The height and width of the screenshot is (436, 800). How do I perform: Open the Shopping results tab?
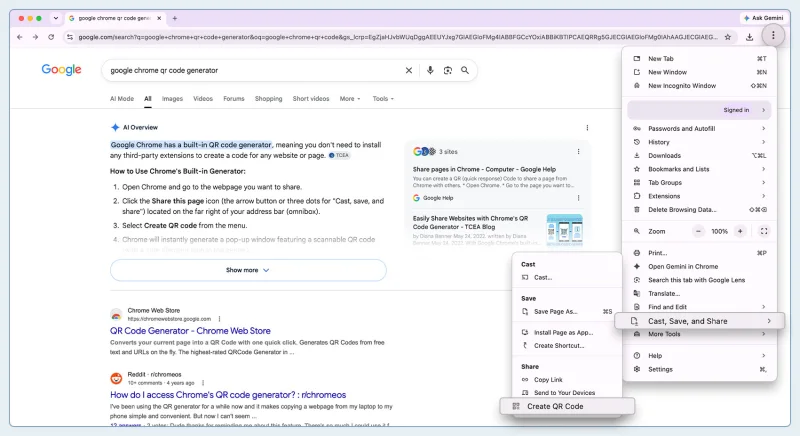click(268, 99)
